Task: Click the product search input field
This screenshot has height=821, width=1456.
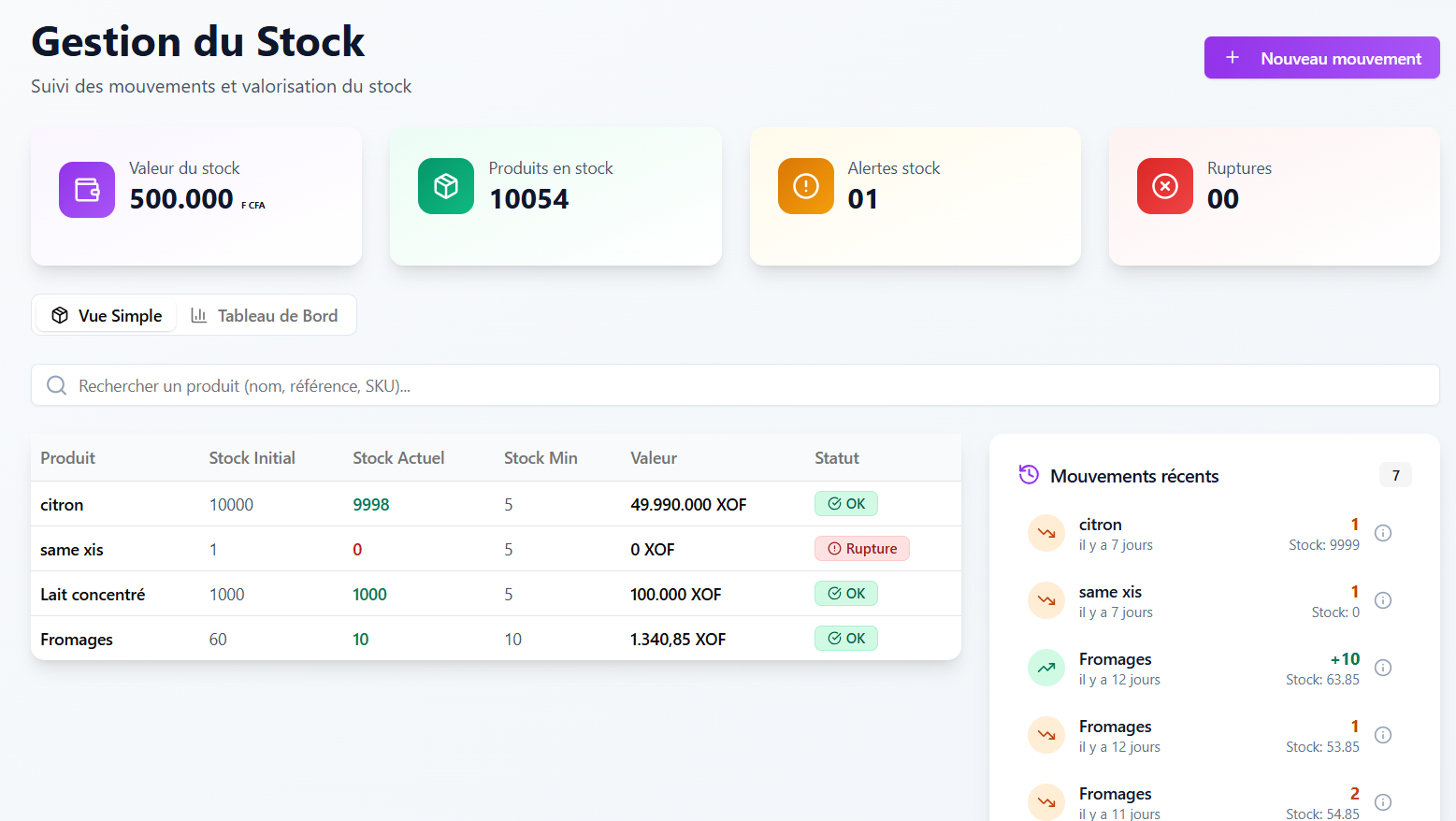Action: pyautogui.click(x=374, y=385)
